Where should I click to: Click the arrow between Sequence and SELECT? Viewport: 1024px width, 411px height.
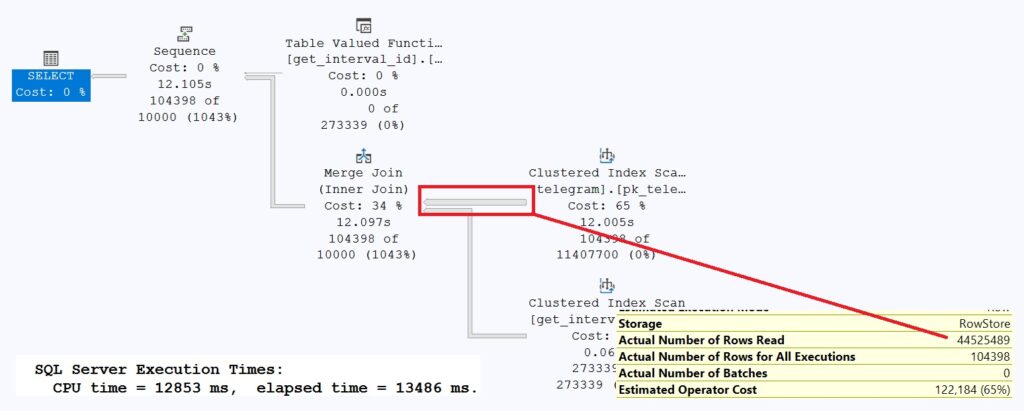108,76
